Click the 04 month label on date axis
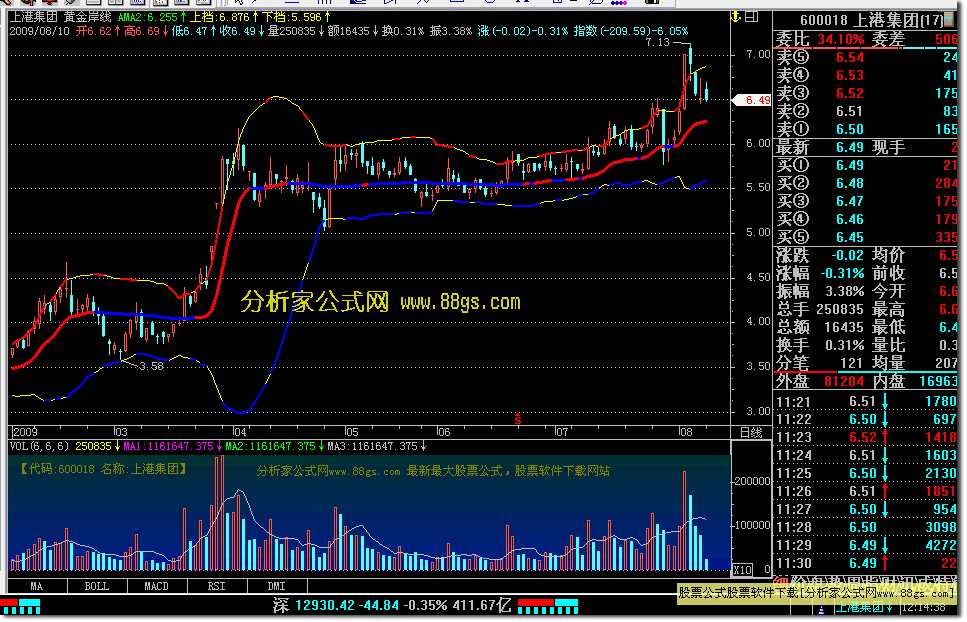The image size is (967, 622). [x=240, y=432]
